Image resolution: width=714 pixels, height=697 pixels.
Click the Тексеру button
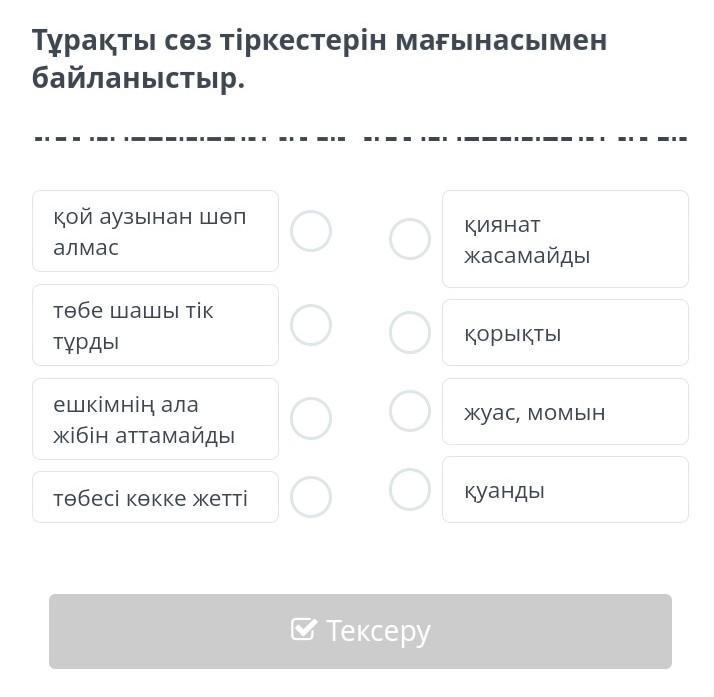(360, 631)
